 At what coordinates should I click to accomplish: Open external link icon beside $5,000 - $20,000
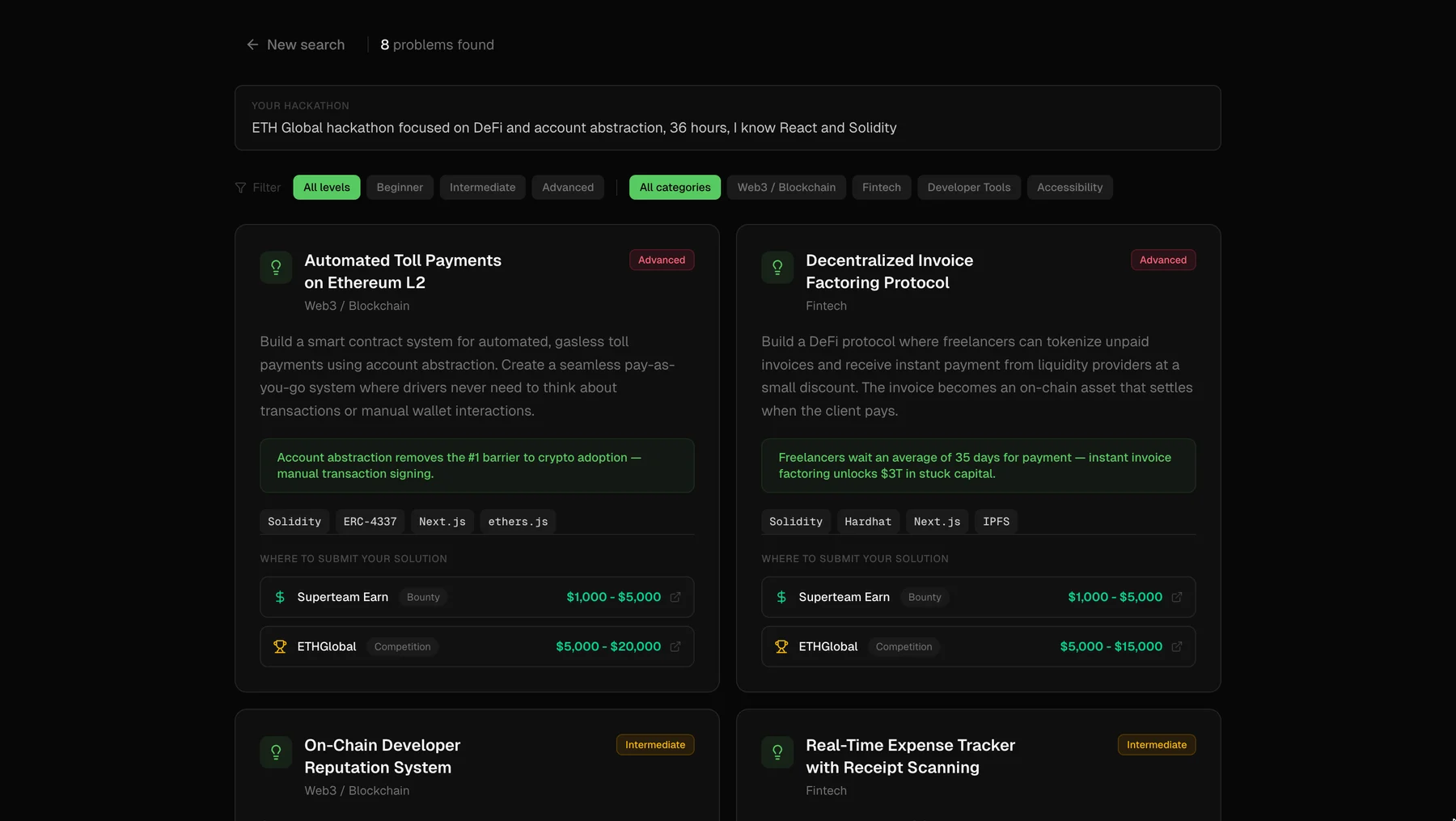[675, 646]
